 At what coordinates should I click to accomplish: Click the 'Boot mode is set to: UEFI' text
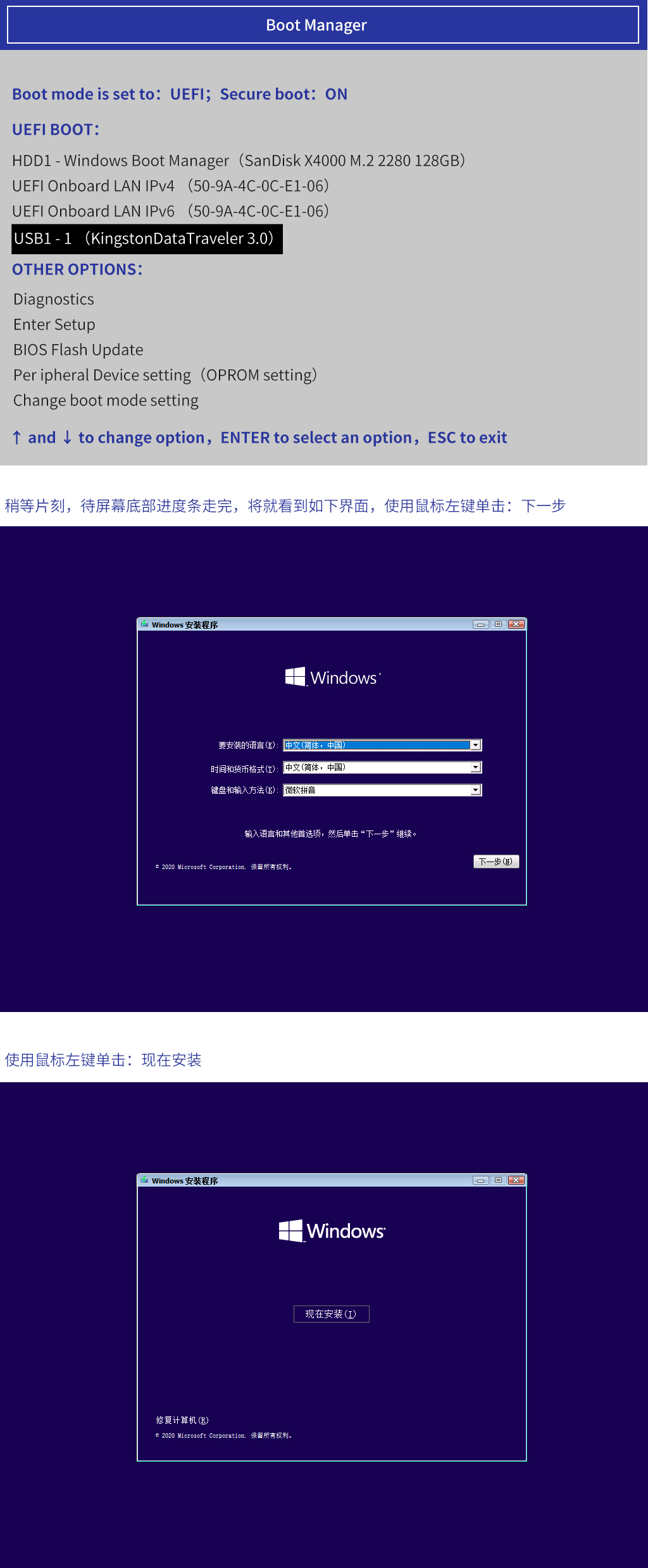point(108,94)
